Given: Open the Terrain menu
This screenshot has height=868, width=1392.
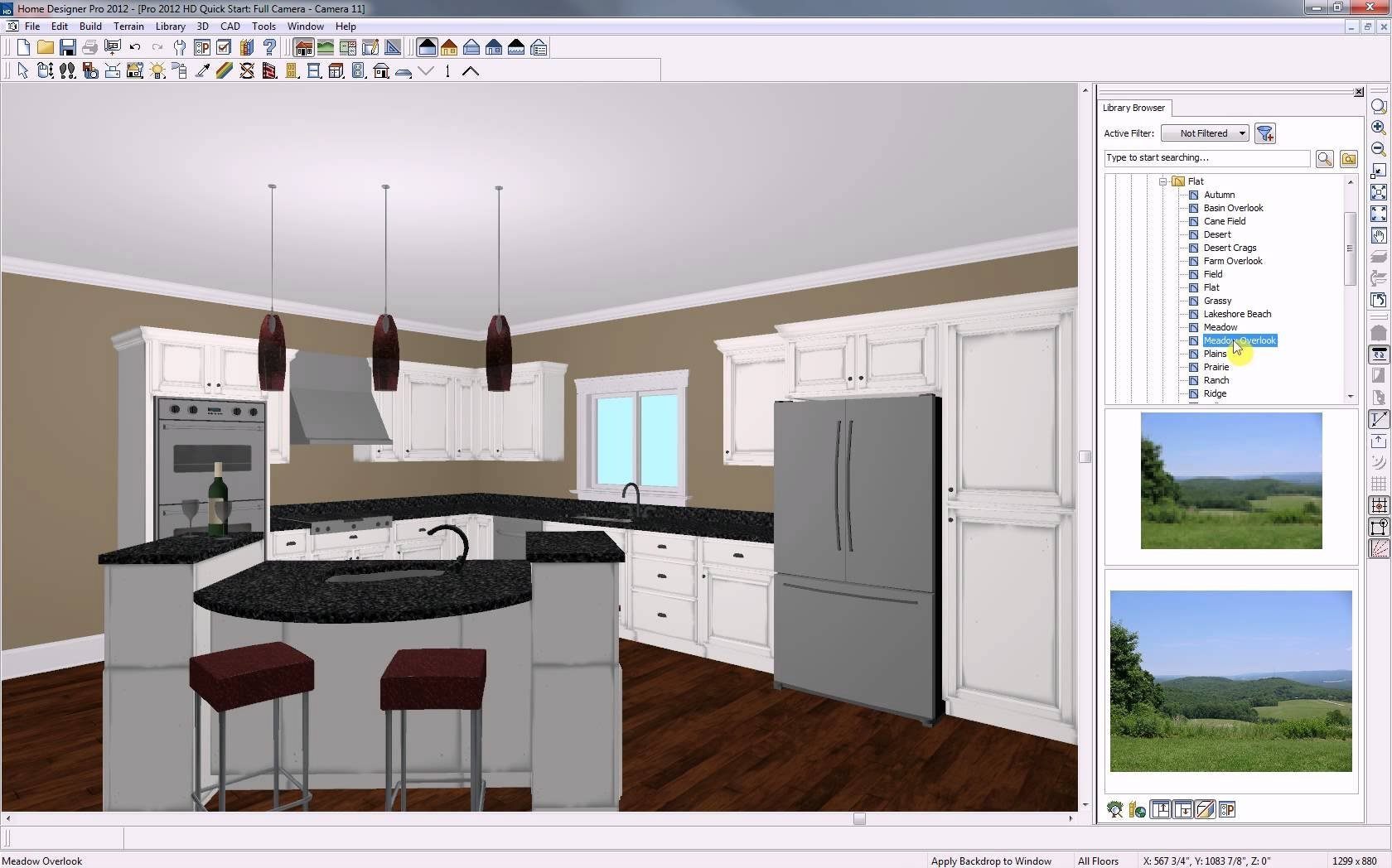Looking at the screenshot, I should pos(128,27).
